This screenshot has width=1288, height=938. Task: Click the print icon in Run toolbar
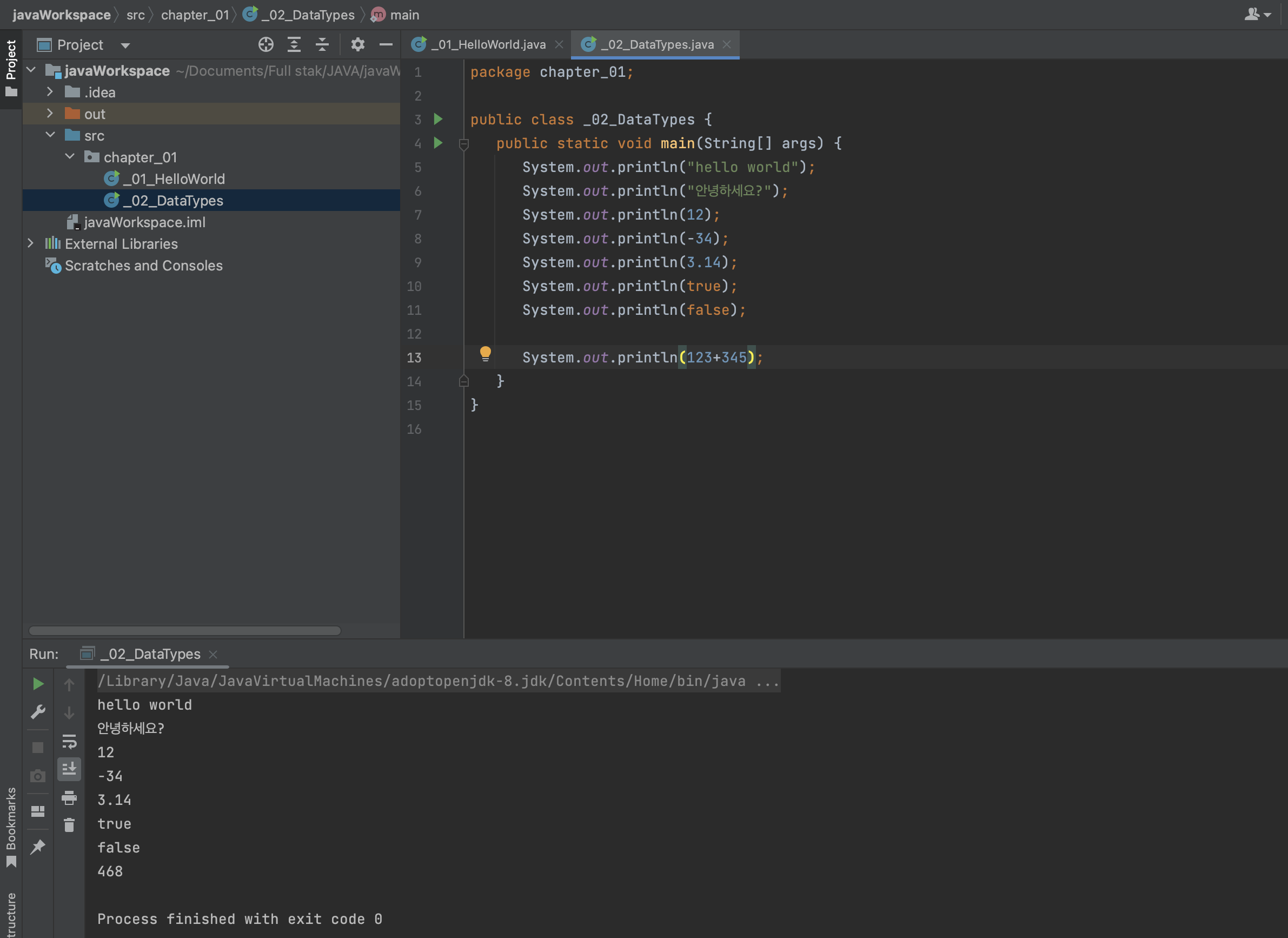[x=69, y=798]
